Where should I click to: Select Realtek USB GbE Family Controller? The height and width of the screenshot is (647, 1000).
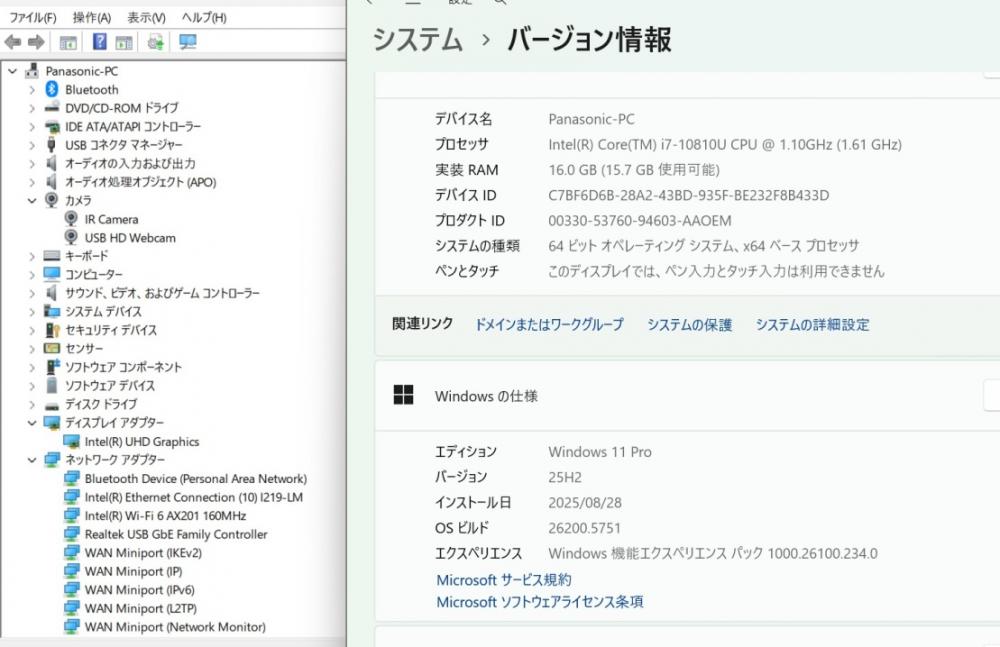coord(175,534)
